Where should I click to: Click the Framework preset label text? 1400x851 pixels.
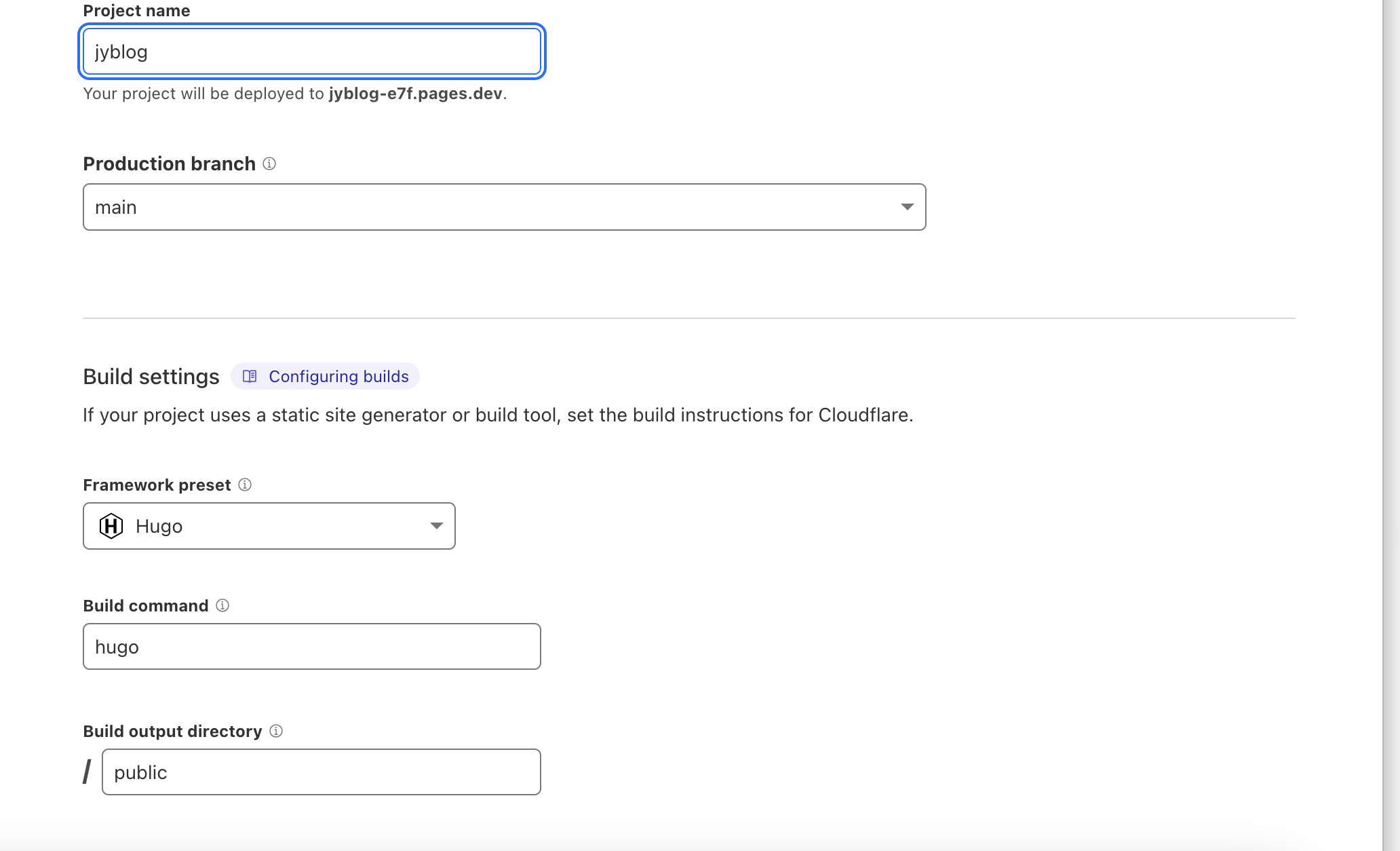coord(157,485)
